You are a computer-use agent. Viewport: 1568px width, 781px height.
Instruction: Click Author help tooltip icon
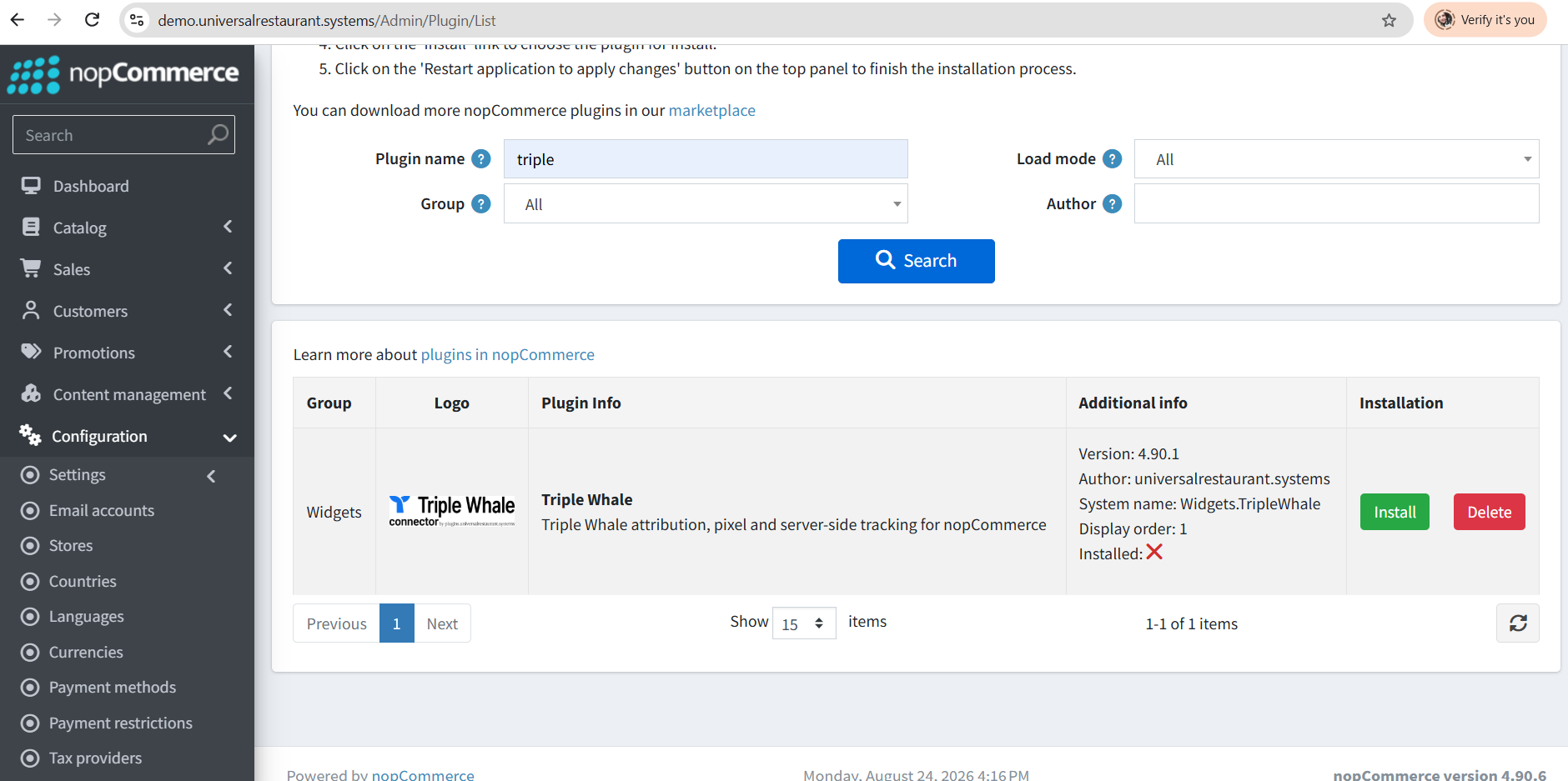(x=1112, y=203)
